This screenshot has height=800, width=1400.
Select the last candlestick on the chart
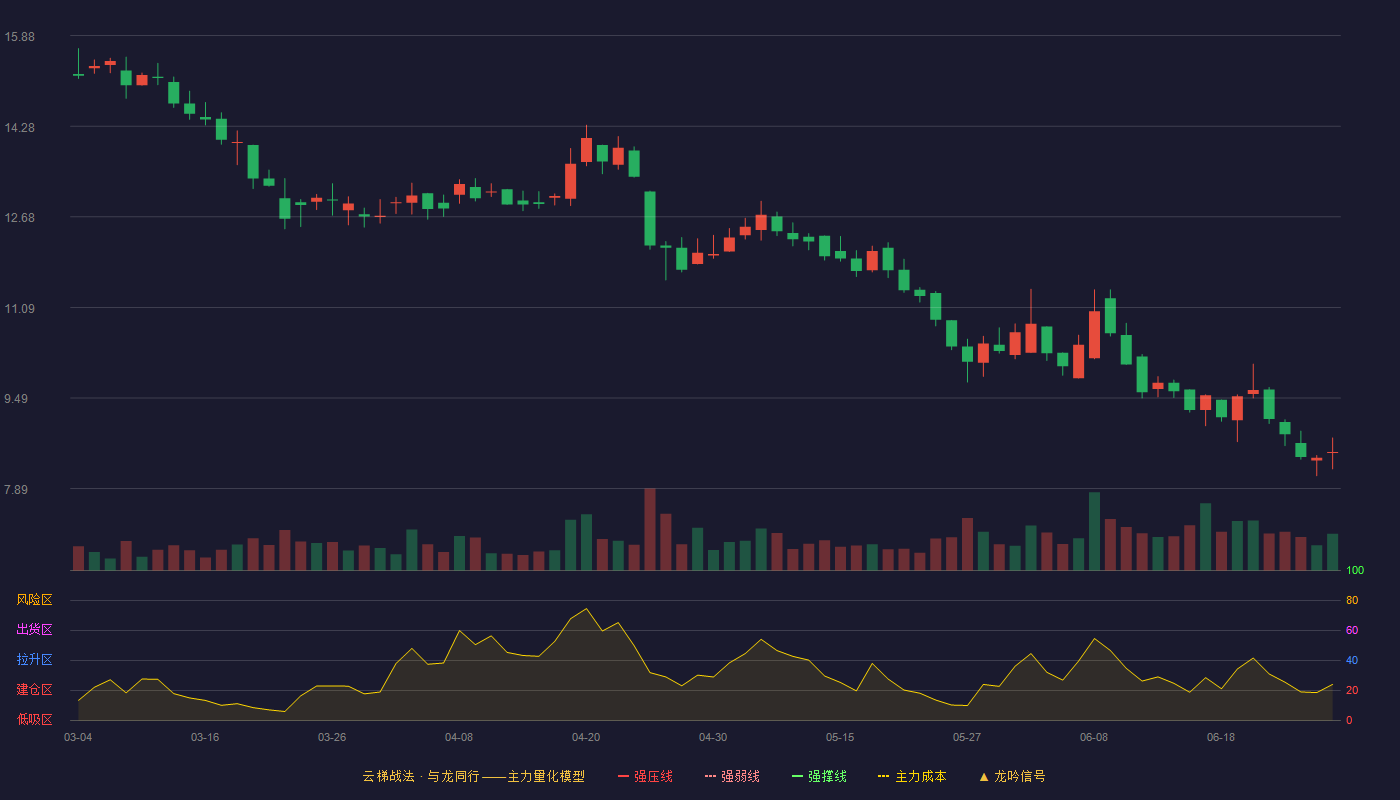click(x=1332, y=453)
